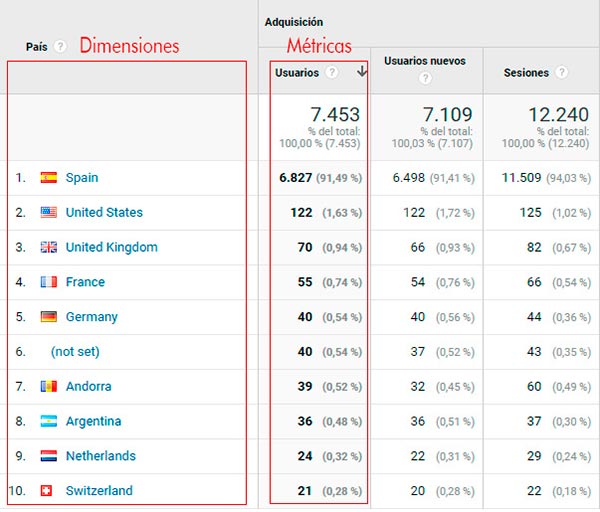
Task: Click Netherlands users value 24
Action: (305, 456)
